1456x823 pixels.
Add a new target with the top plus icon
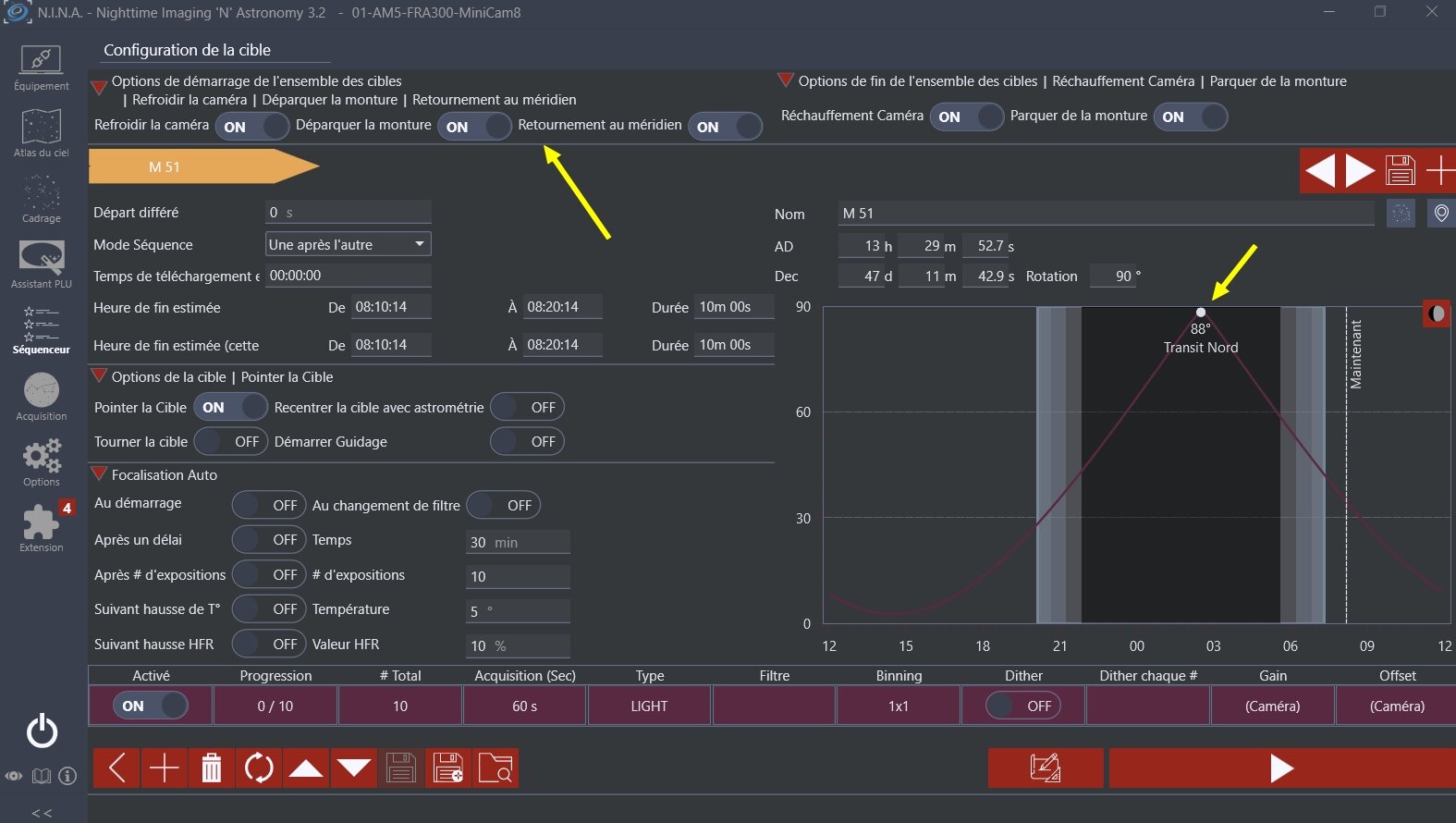[x=1439, y=171]
